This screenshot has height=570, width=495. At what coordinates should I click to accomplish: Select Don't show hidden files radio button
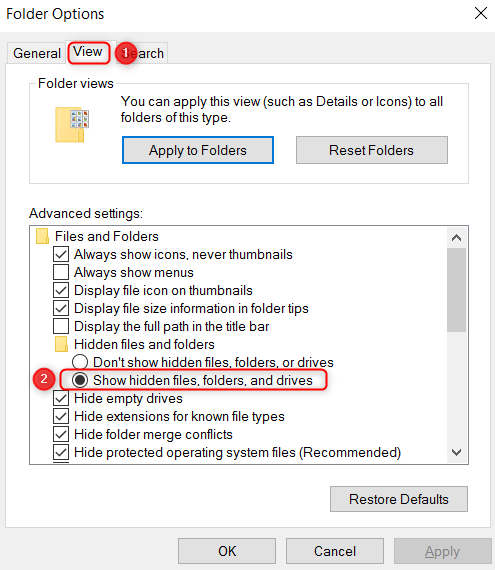coord(80,362)
